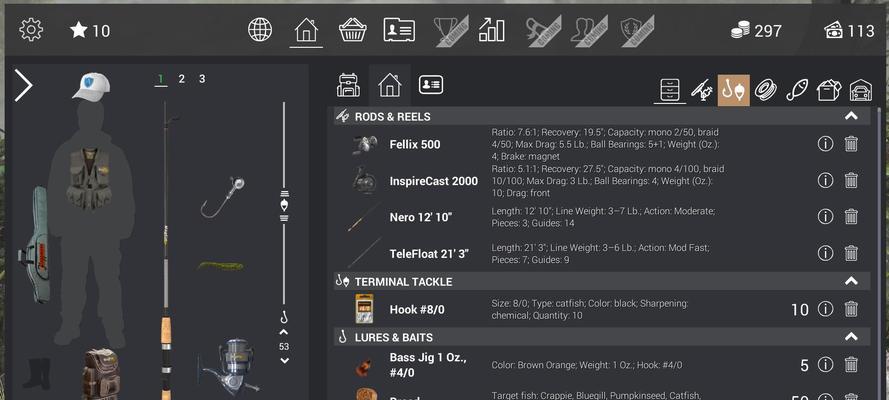
Task: Open the license card icon in top bar
Action: pyautogui.click(x=399, y=30)
